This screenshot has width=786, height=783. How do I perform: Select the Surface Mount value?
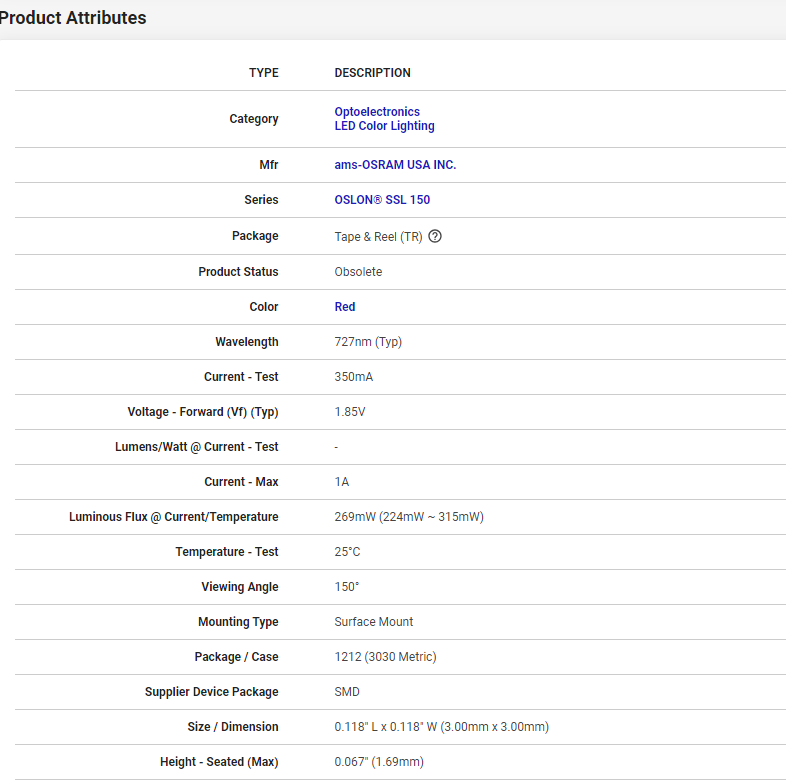pos(373,622)
